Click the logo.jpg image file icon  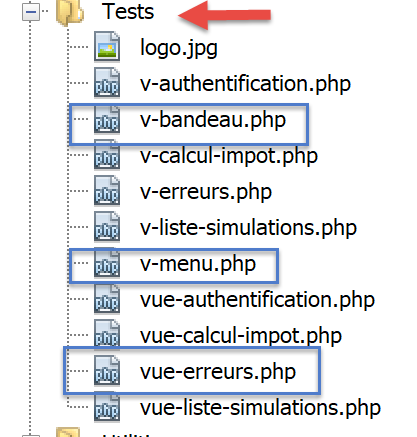(x=107, y=46)
